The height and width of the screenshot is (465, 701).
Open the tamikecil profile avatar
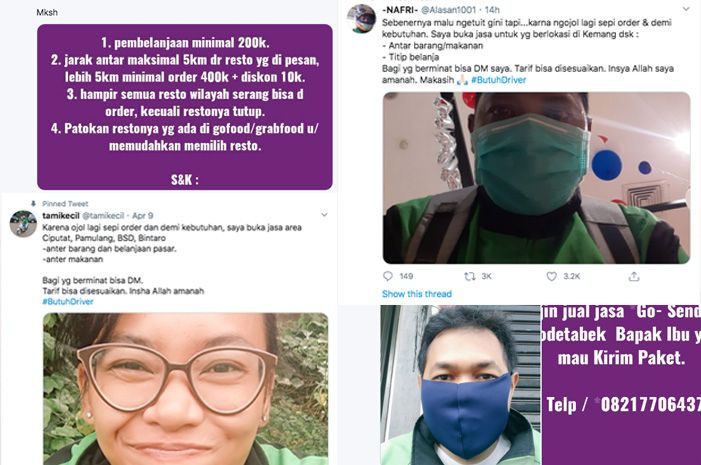point(23,224)
